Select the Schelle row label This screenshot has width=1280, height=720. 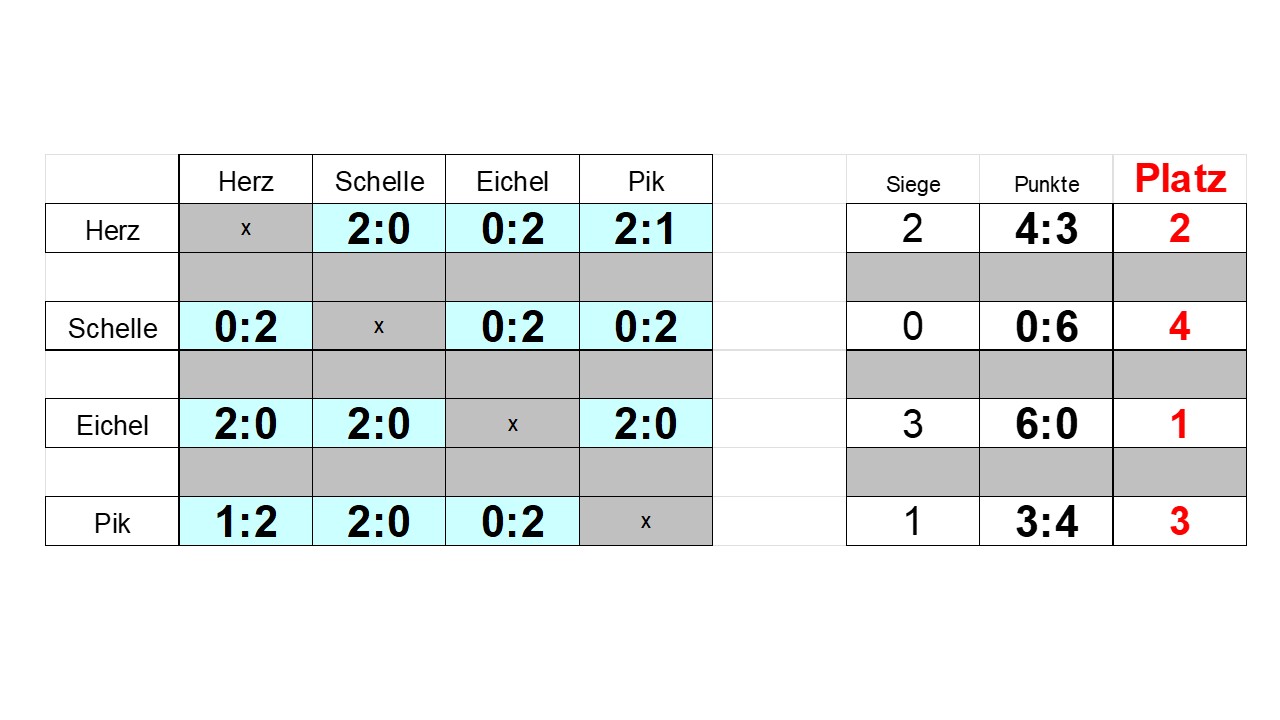point(112,326)
